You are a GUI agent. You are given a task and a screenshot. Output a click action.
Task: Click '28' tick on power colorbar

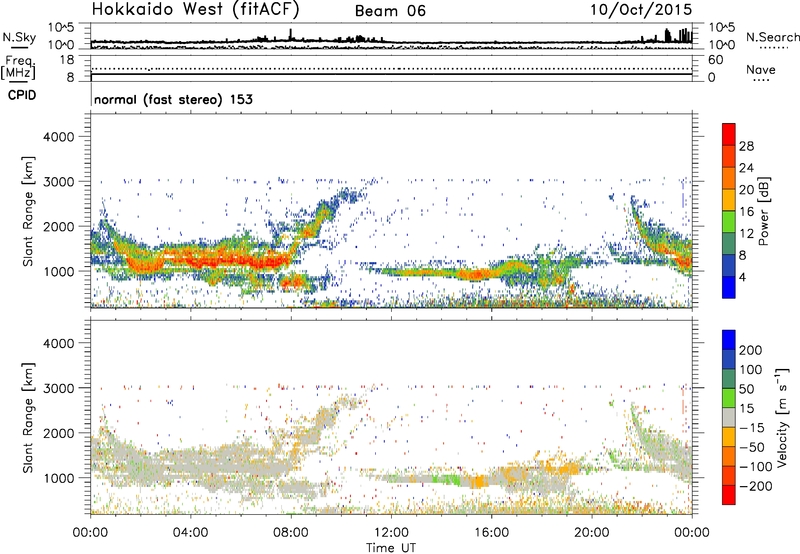click(746, 146)
